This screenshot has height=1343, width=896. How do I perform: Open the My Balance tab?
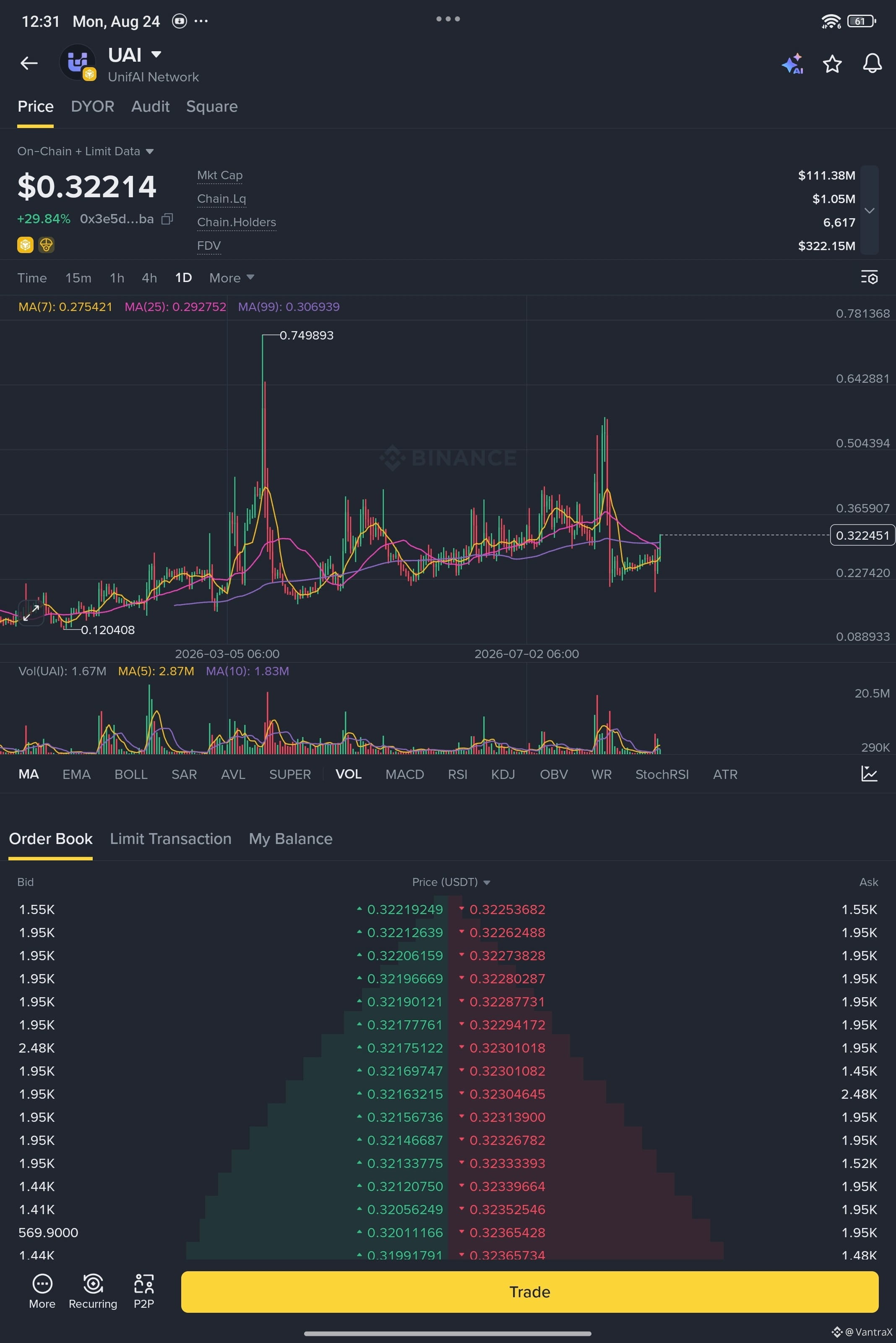coord(290,839)
